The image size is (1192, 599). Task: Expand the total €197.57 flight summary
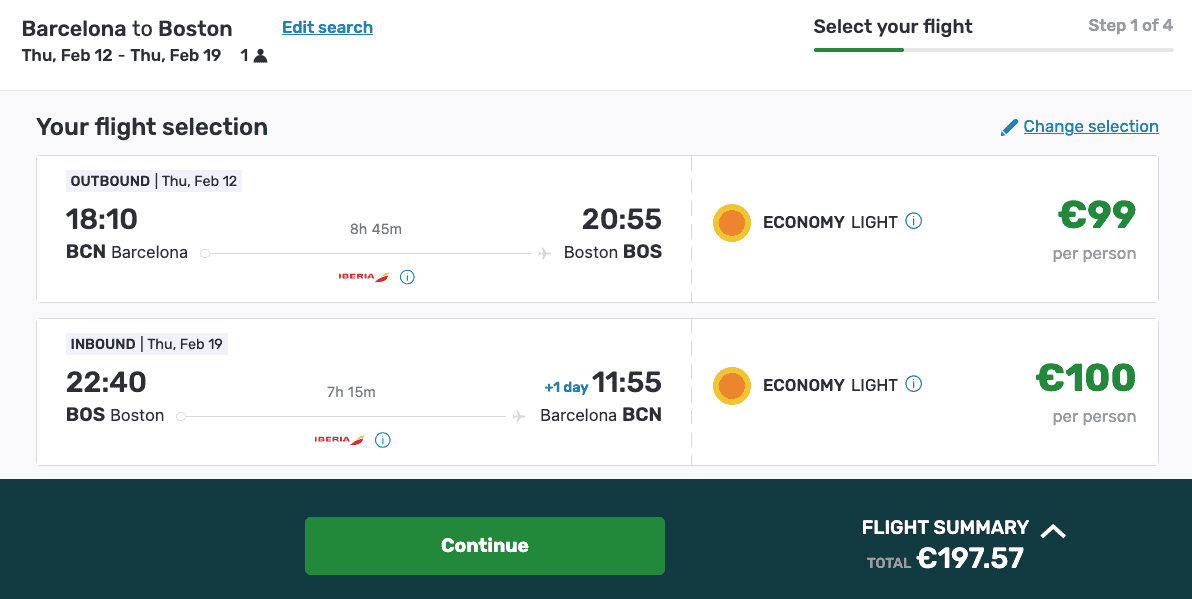(970, 558)
